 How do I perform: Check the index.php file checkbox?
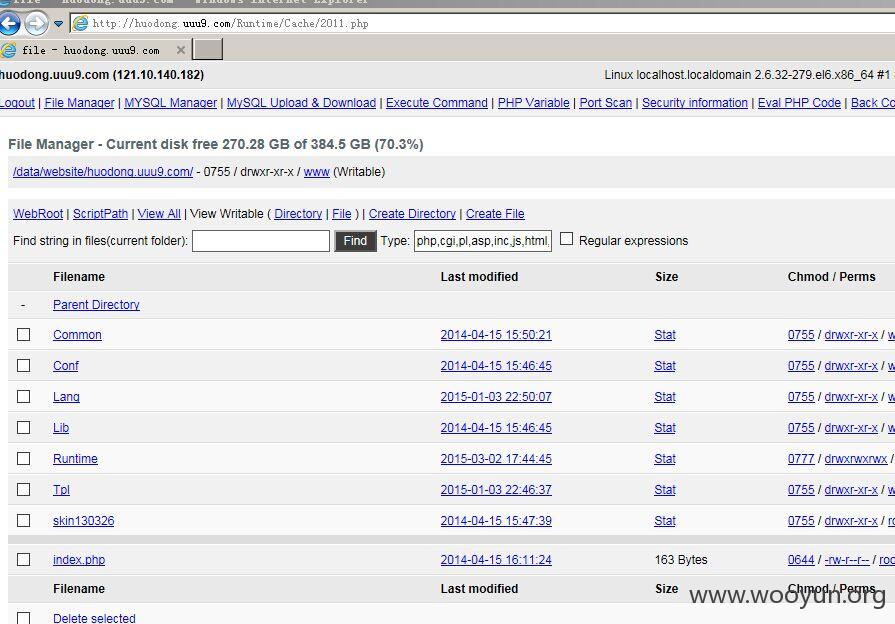(x=23, y=559)
